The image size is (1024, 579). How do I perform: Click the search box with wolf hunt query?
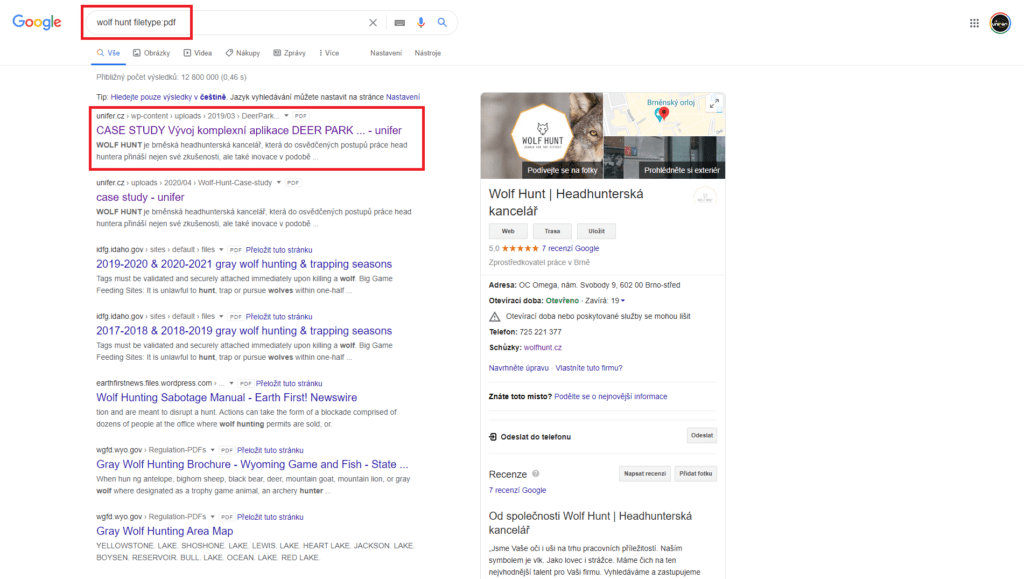click(230, 22)
